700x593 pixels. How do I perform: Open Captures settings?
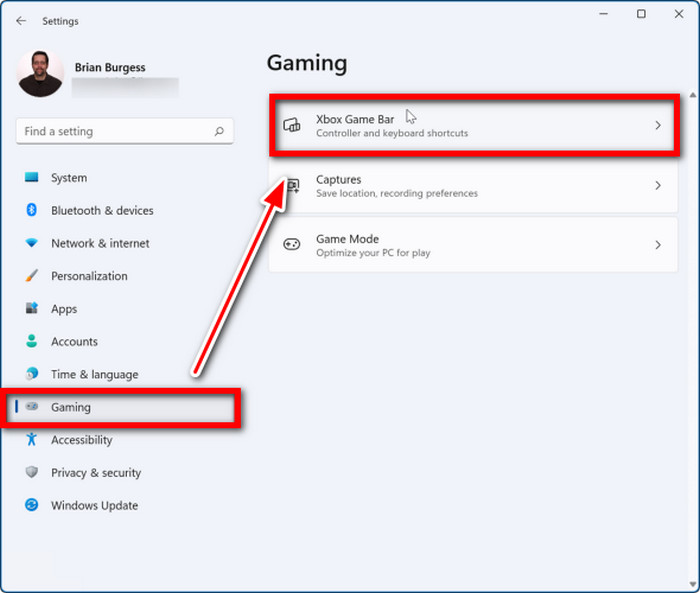point(473,186)
